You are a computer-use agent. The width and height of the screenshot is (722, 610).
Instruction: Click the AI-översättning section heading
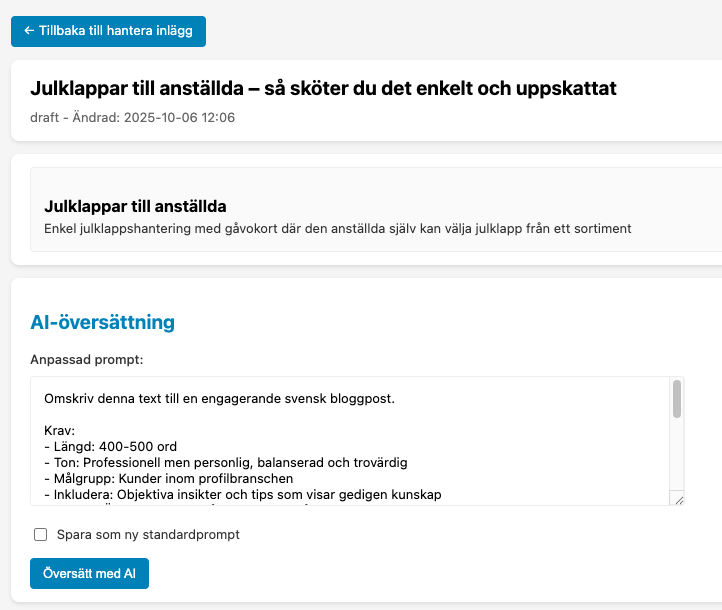coord(103,322)
